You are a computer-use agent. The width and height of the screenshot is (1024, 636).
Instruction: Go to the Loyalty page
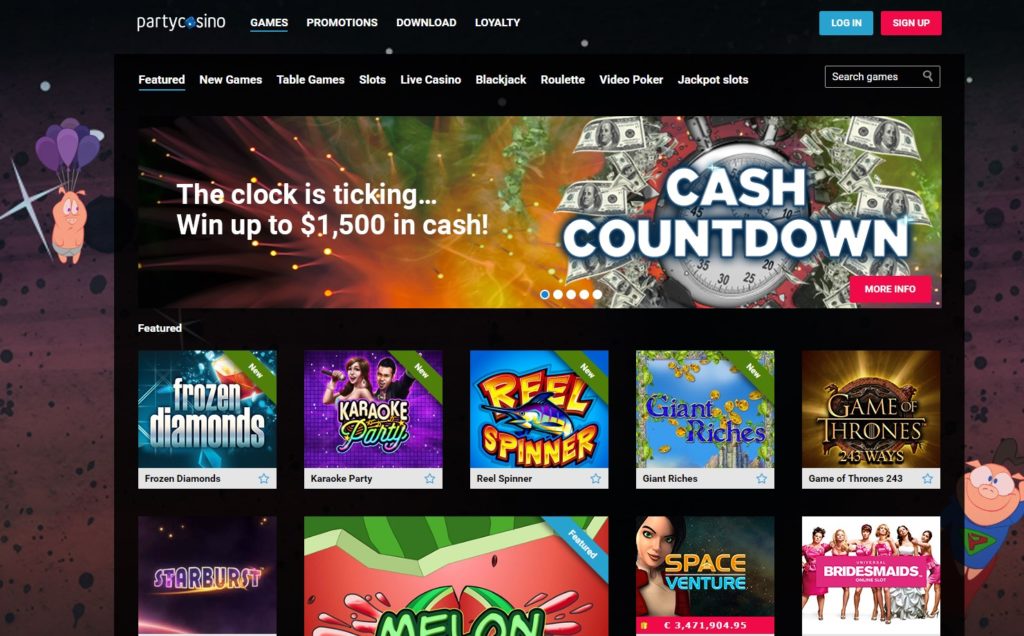pos(498,22)
